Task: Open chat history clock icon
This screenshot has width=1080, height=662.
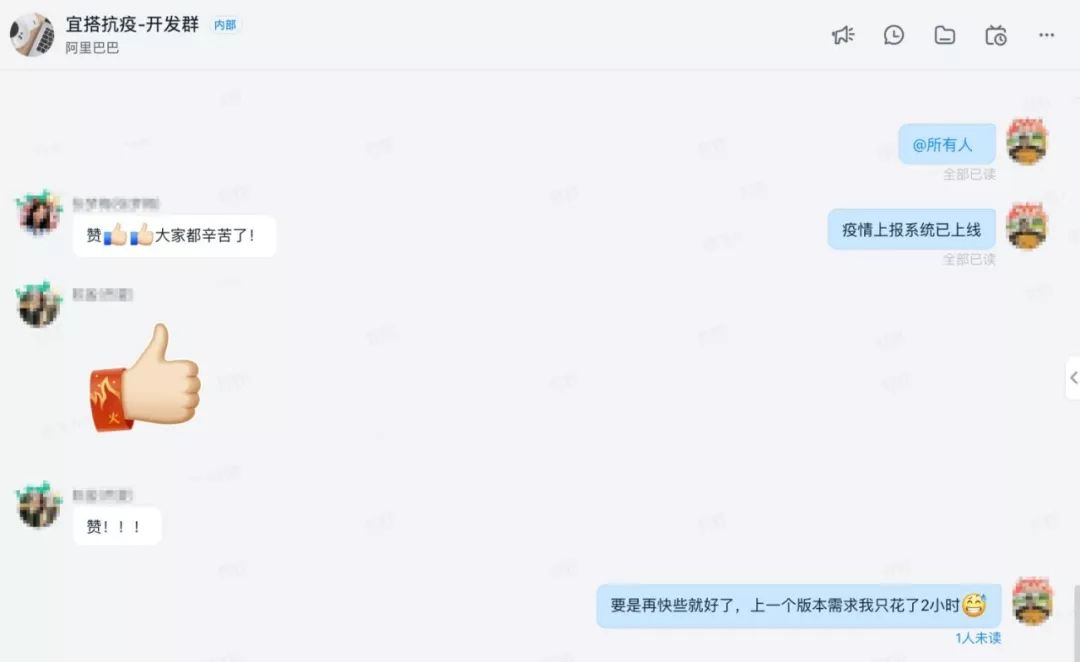Action: coord(893,35)
